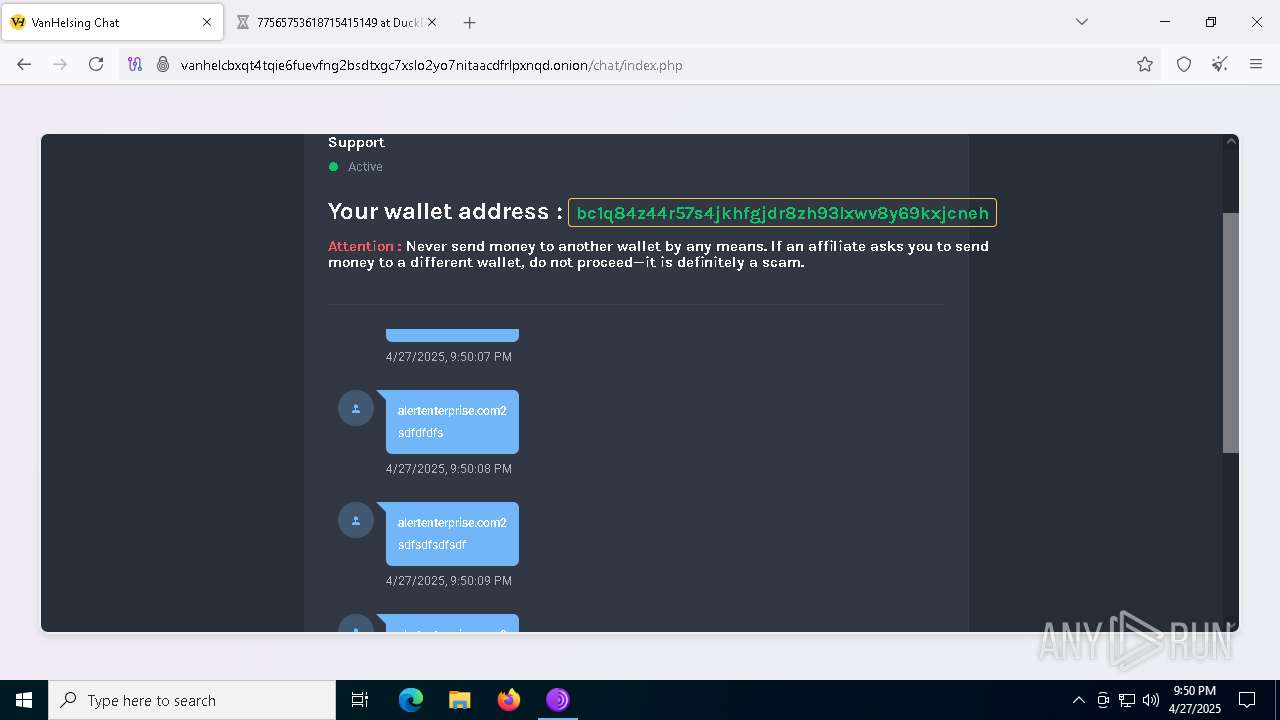This screenshot has height=720, width=1280.
Task: Close the DuckDuckGo tab
Action: tap(432, 22)
